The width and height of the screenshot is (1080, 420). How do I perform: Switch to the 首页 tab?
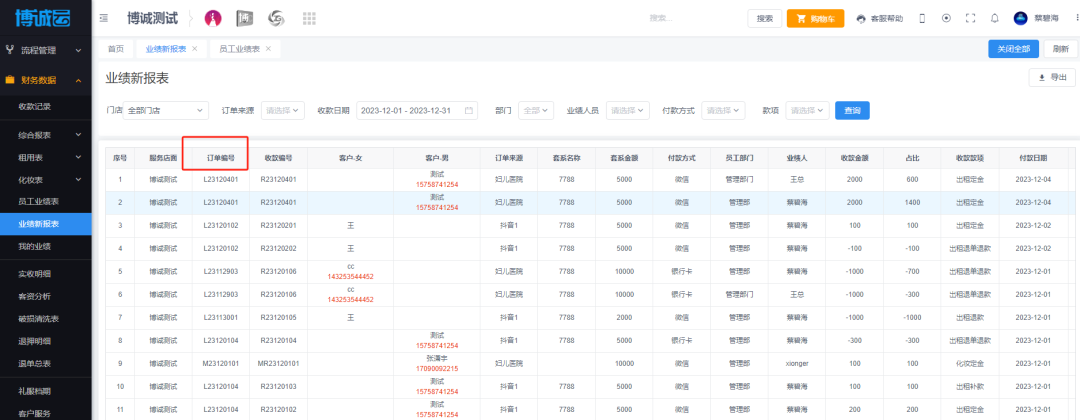(x=116, y=49)
